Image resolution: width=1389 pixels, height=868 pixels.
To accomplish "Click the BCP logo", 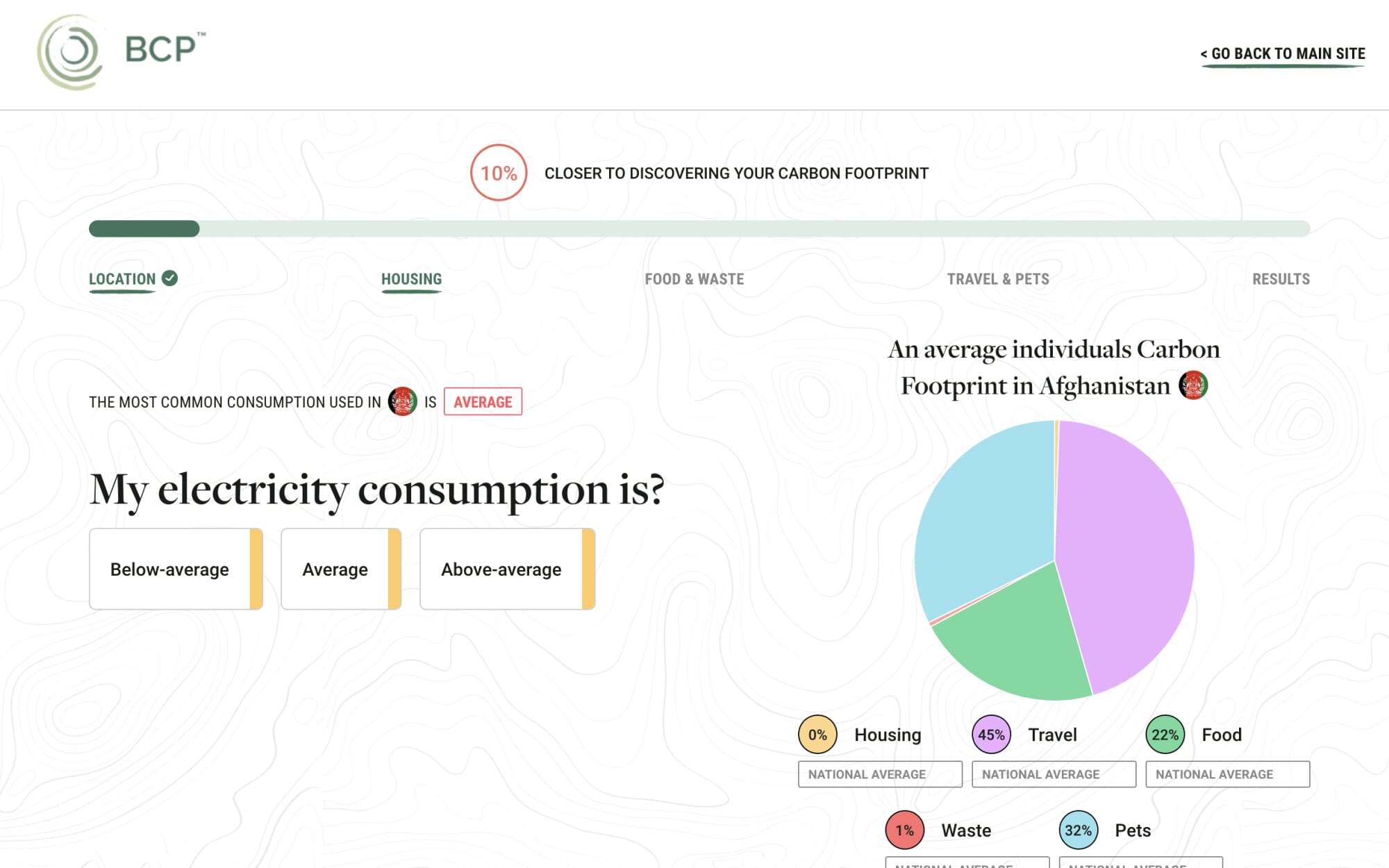I will (x=121, y=52).
